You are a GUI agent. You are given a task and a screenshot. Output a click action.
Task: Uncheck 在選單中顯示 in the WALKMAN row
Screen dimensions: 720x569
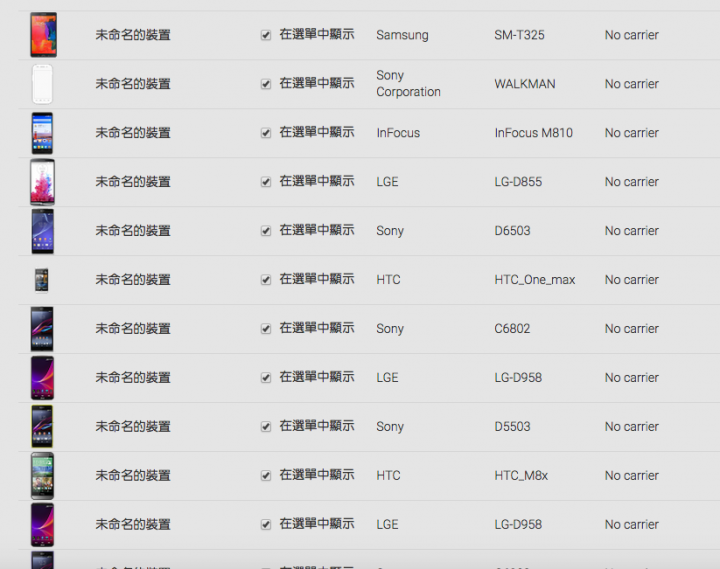(266, 84)
